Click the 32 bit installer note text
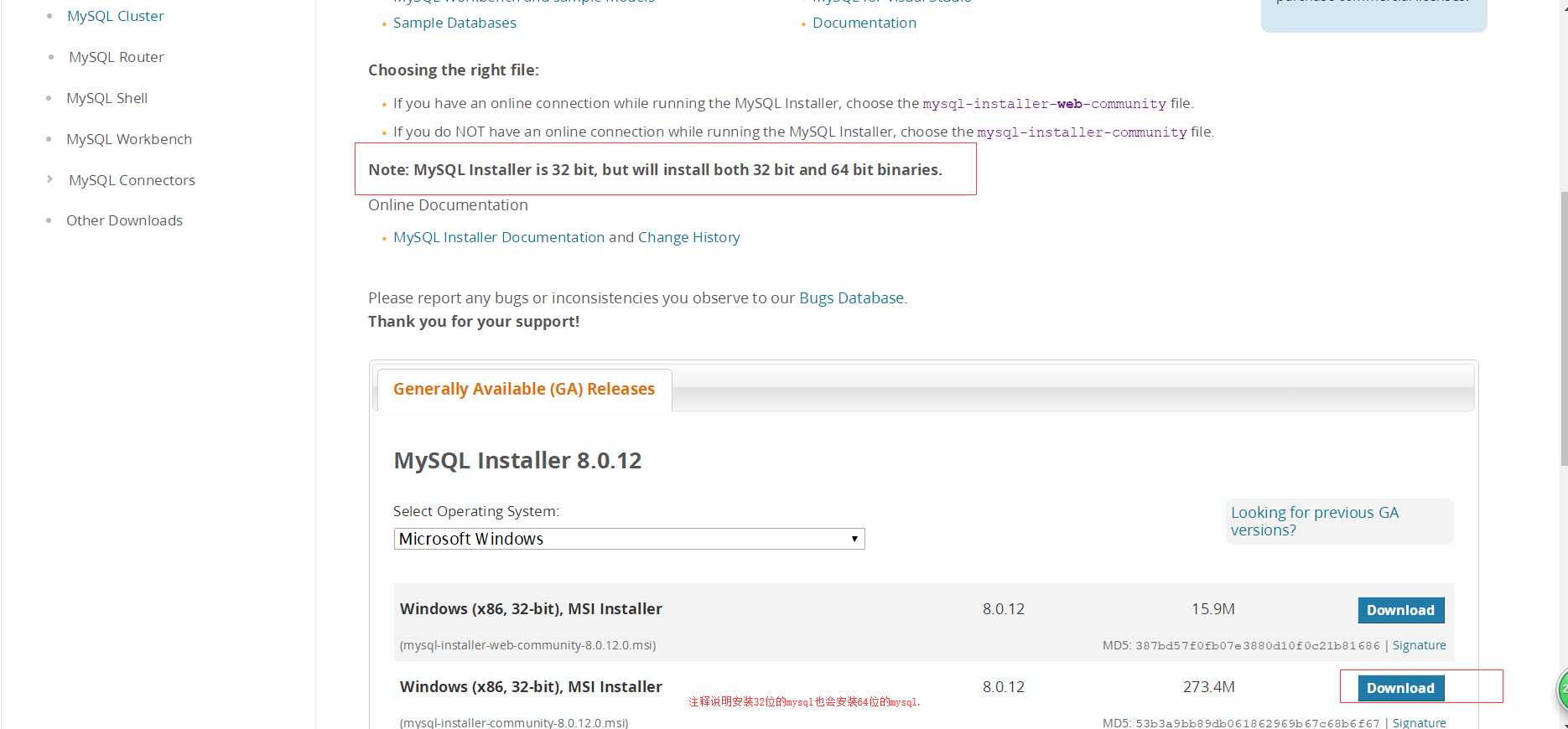This screenshot has height=729, width=1568. click(655, 169)
